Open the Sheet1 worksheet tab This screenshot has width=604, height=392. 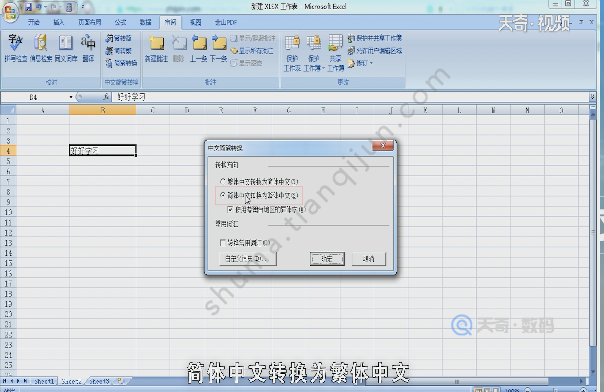[44, 381]
